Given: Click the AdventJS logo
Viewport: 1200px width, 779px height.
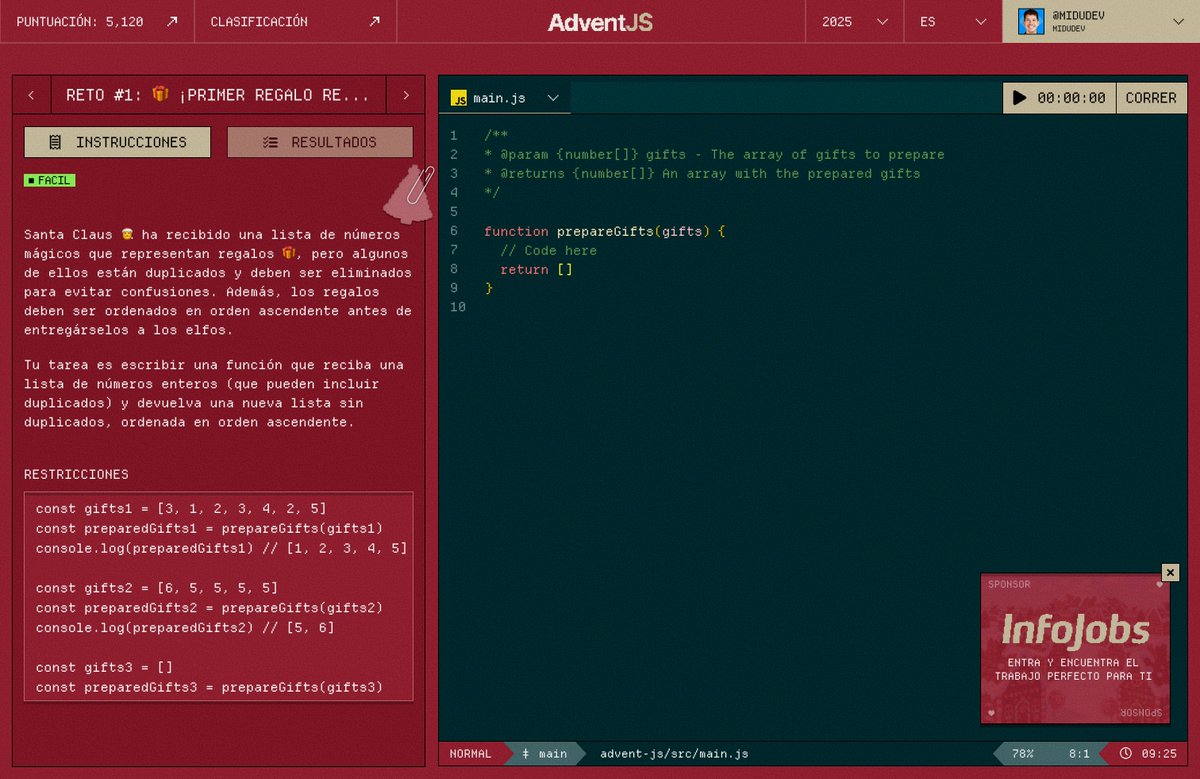Looking at the screenshot, I should tap(600, 22).
